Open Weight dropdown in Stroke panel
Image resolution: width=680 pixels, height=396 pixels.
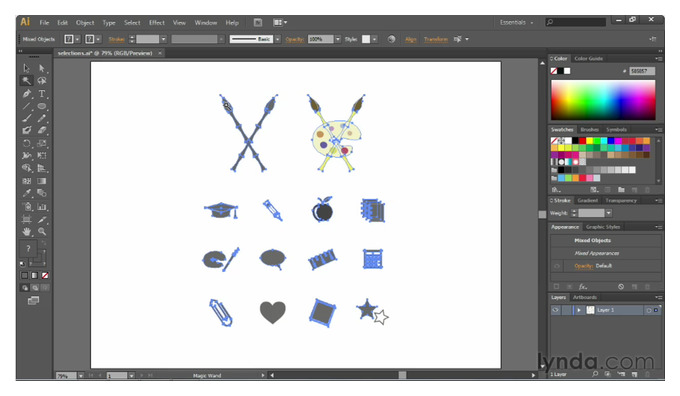point(608,213)
